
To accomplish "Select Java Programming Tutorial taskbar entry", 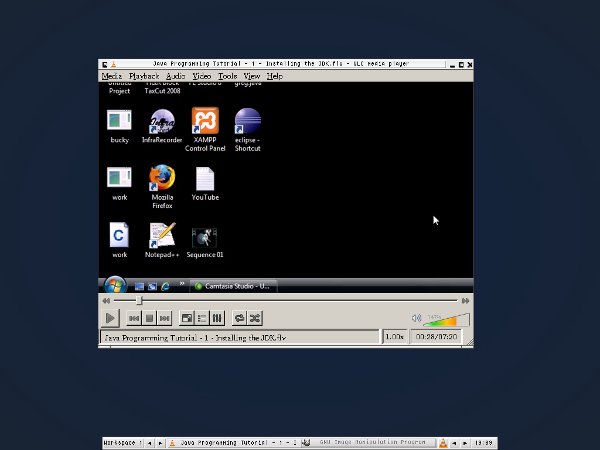I will [233, 443].
